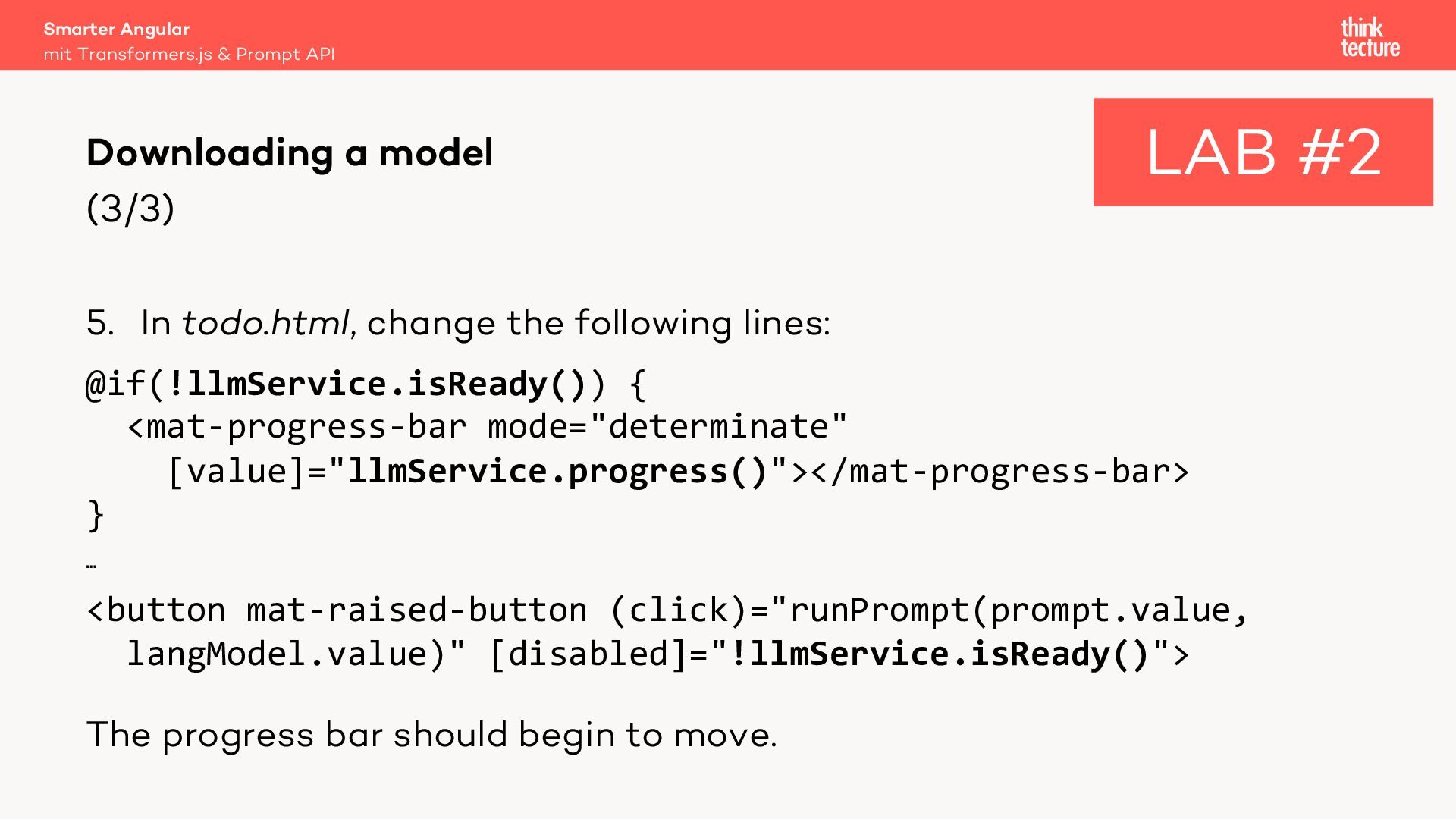This screenshot has height=819, width=1456.
Task: Click the italic 'todo.html' filename
Action: pyautogui.click(x=265, y=323)
